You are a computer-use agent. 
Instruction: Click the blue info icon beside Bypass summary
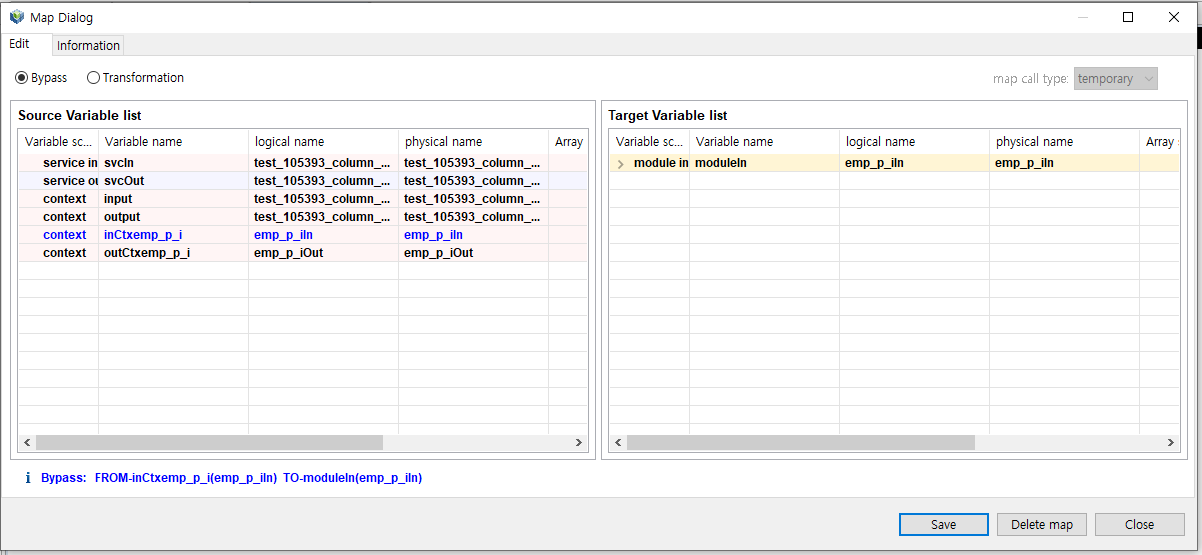[x=28, y=478]
